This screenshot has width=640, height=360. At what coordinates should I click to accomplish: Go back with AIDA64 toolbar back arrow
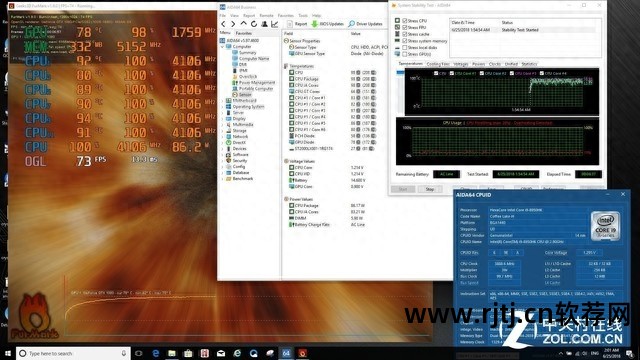point(223,24)
